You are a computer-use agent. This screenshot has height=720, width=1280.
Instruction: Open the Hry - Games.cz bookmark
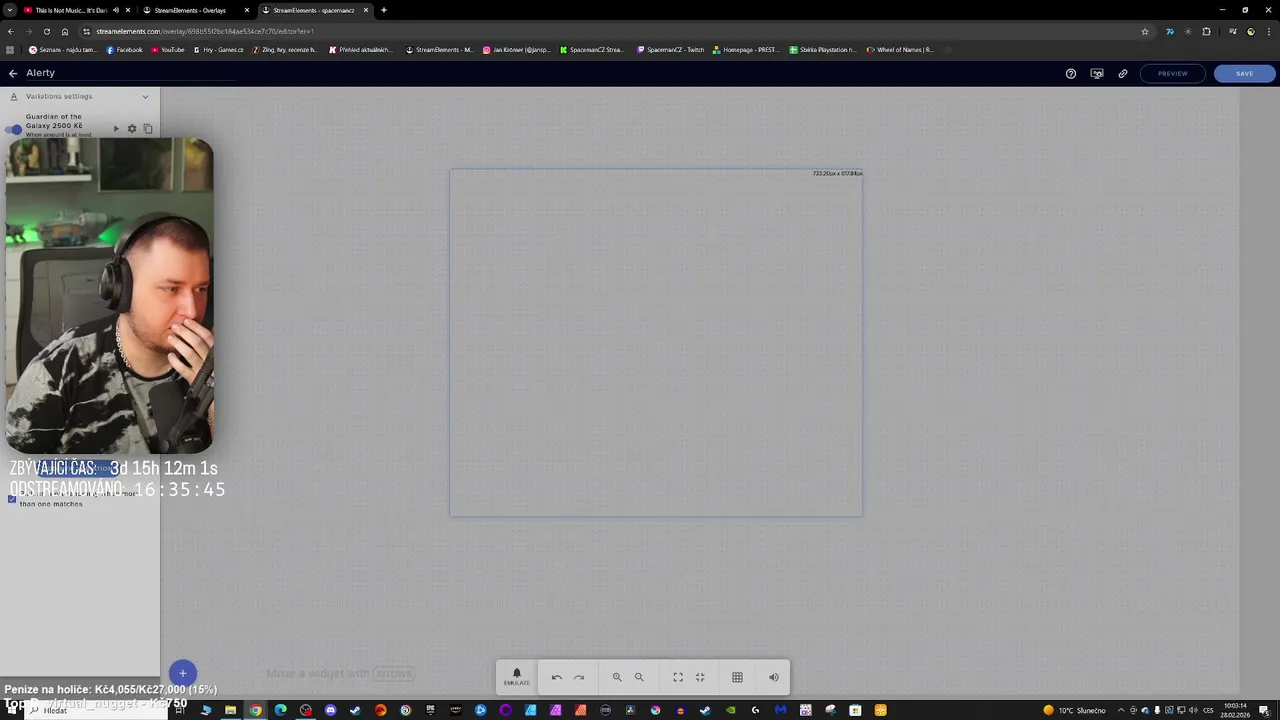(x=218, y=49)
